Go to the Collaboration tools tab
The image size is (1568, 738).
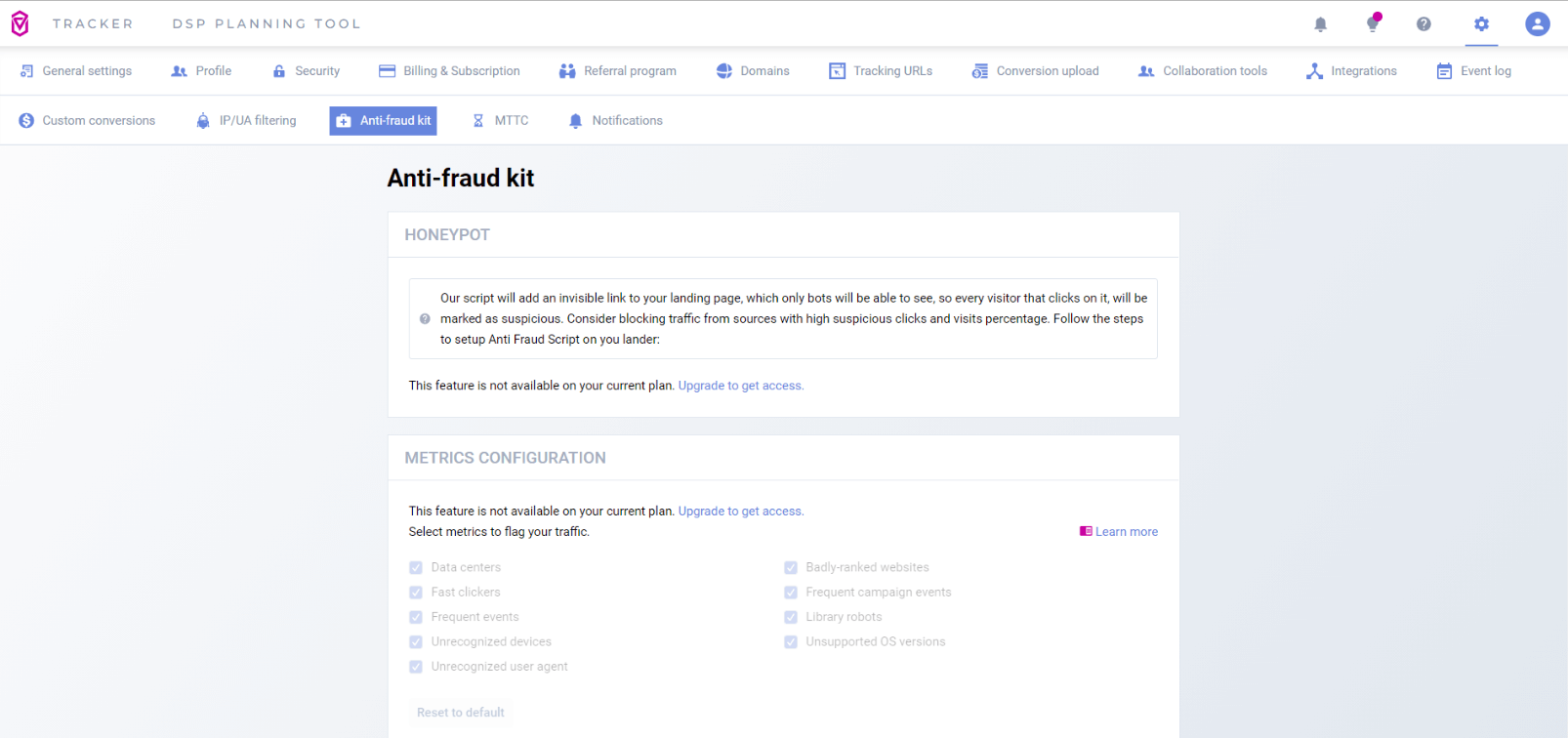tap(1204, 71)
